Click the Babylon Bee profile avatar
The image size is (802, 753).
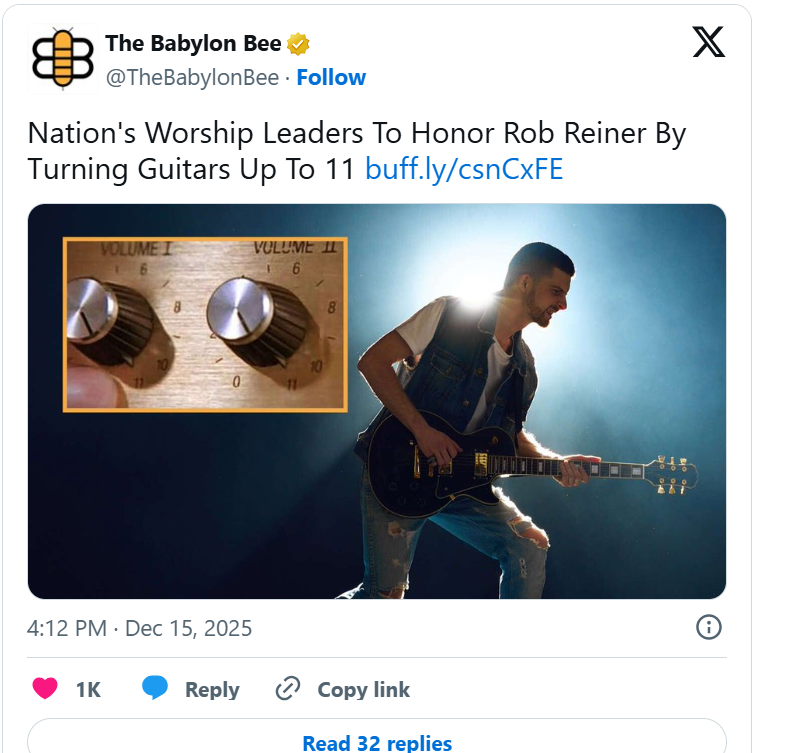pos(62,60)
